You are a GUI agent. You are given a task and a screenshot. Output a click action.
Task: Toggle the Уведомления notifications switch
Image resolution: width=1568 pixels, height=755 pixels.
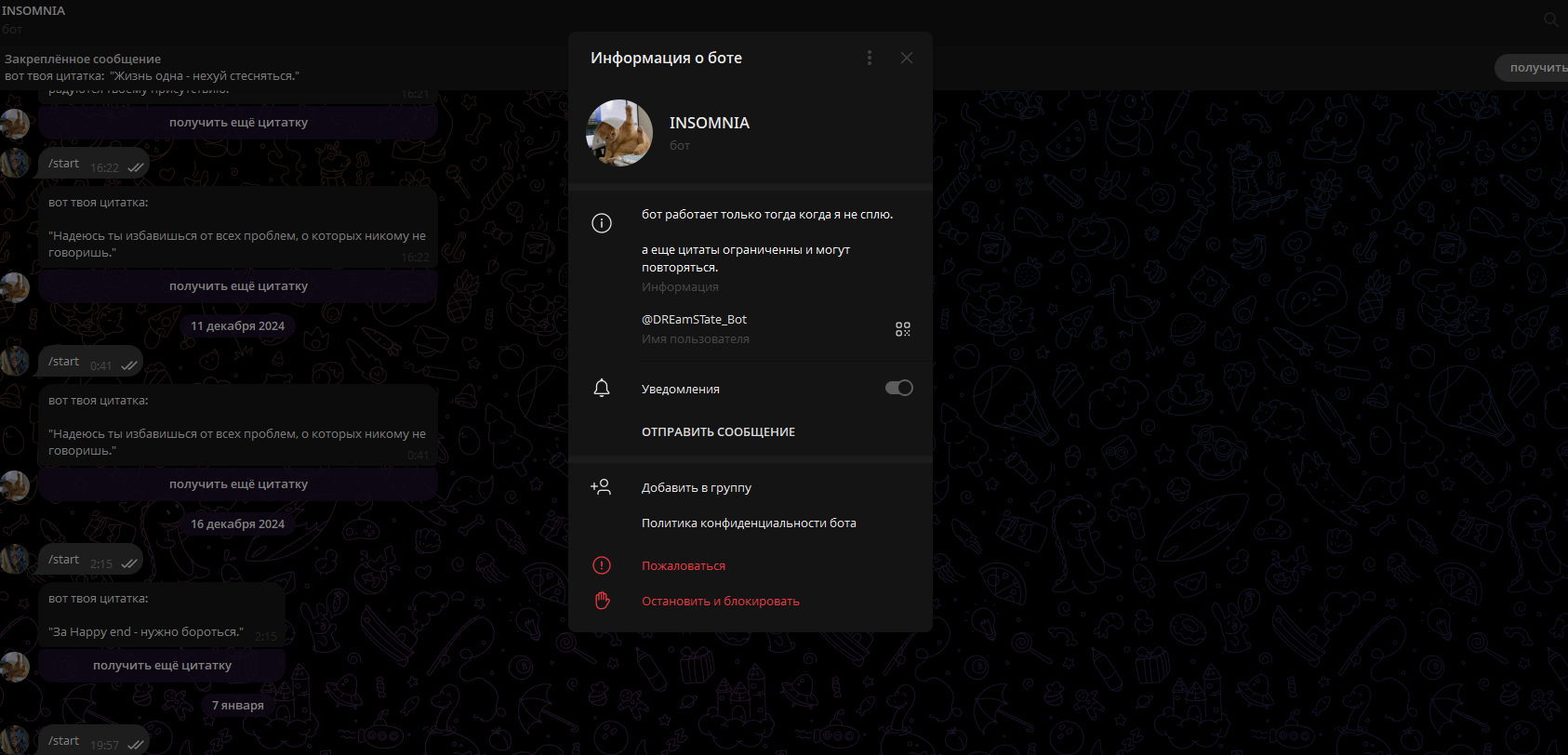click(x=899, y=388)
